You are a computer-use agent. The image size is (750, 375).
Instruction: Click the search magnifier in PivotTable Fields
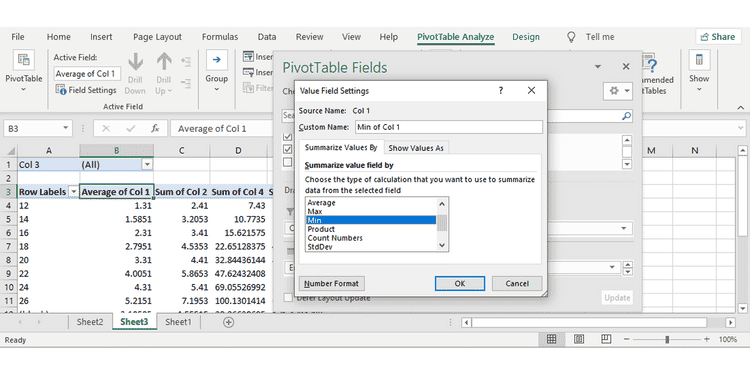626,116
